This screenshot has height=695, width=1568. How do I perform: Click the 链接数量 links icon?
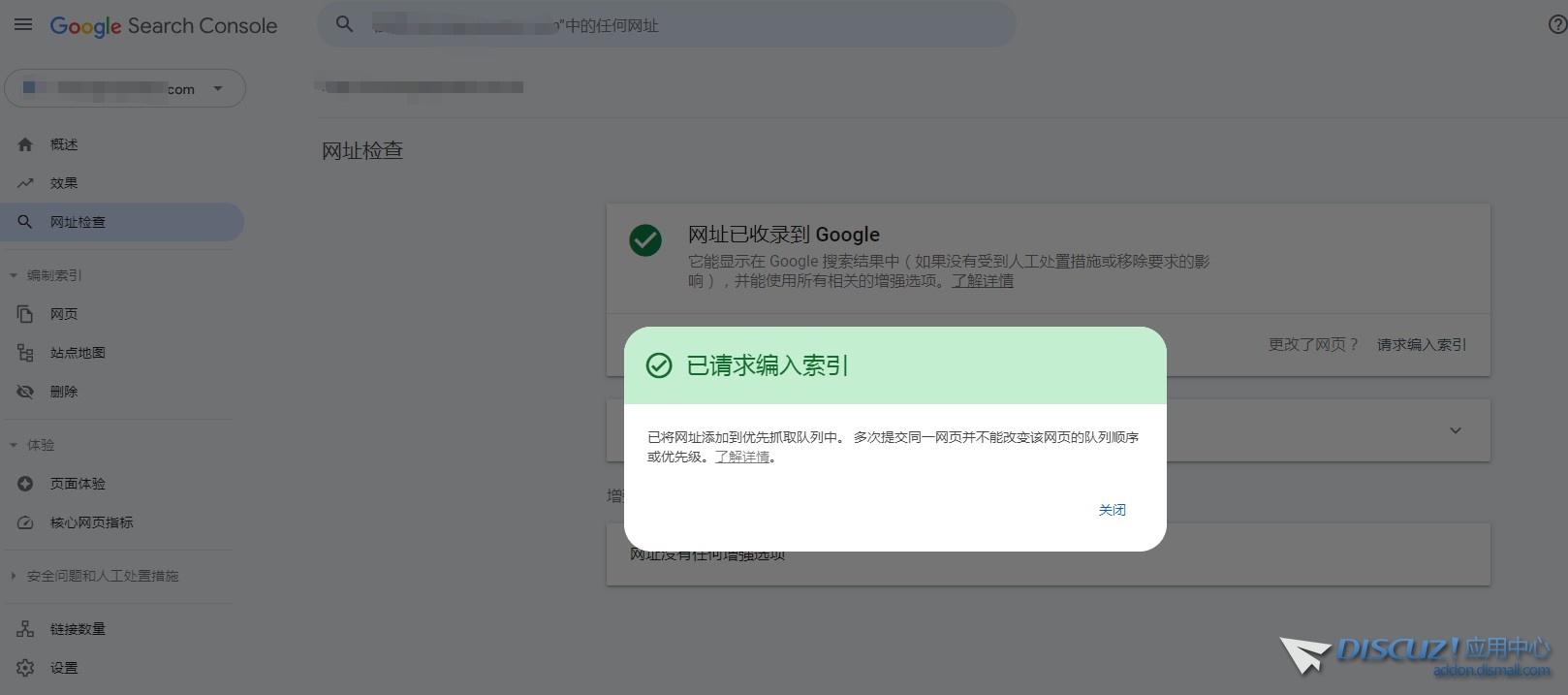(x=25, y=629)
